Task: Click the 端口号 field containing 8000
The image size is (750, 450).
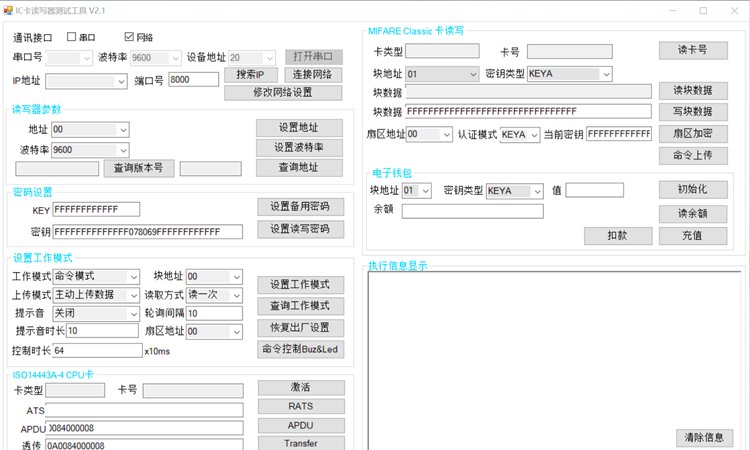Action: (x=194, y=80)
